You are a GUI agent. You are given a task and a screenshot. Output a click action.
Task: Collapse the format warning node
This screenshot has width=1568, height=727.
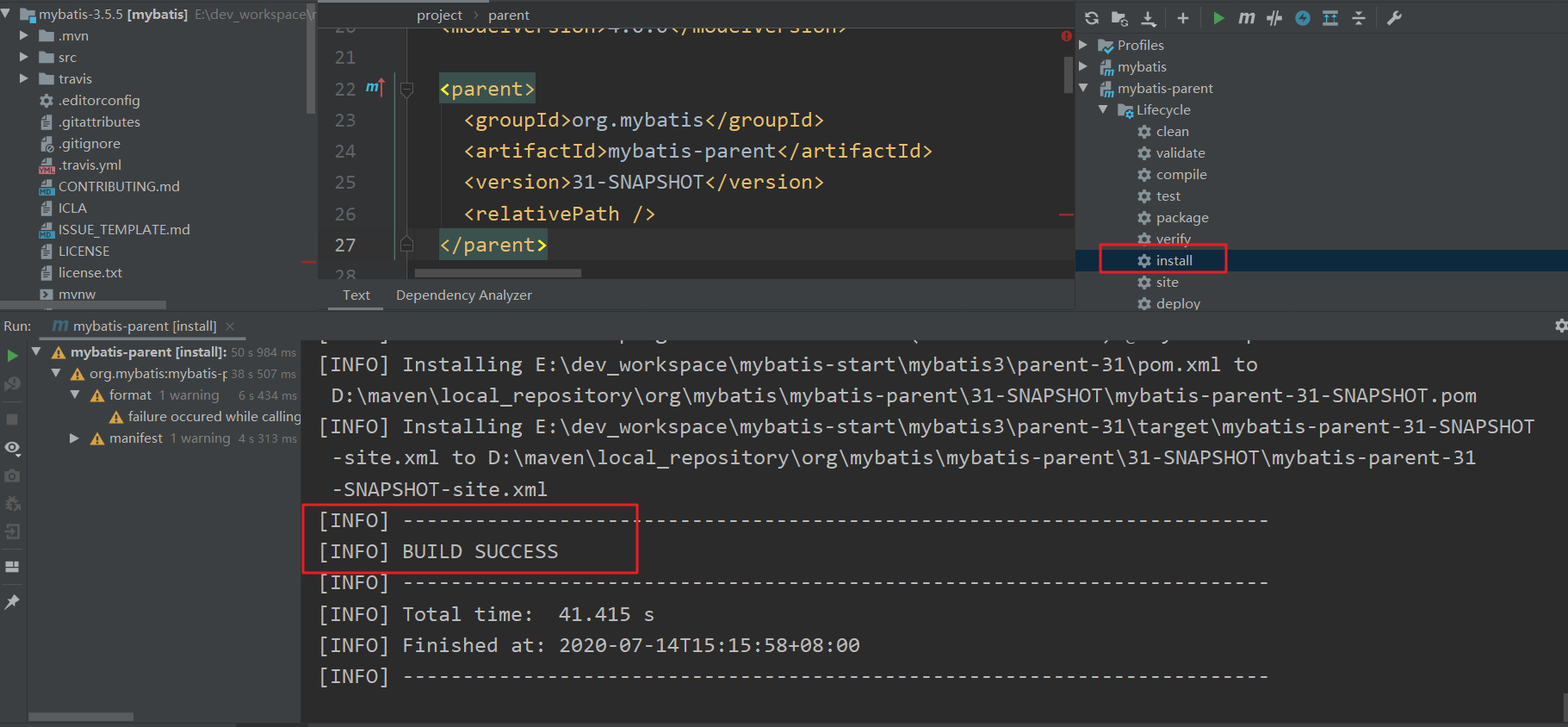click(x=74, y=395)
